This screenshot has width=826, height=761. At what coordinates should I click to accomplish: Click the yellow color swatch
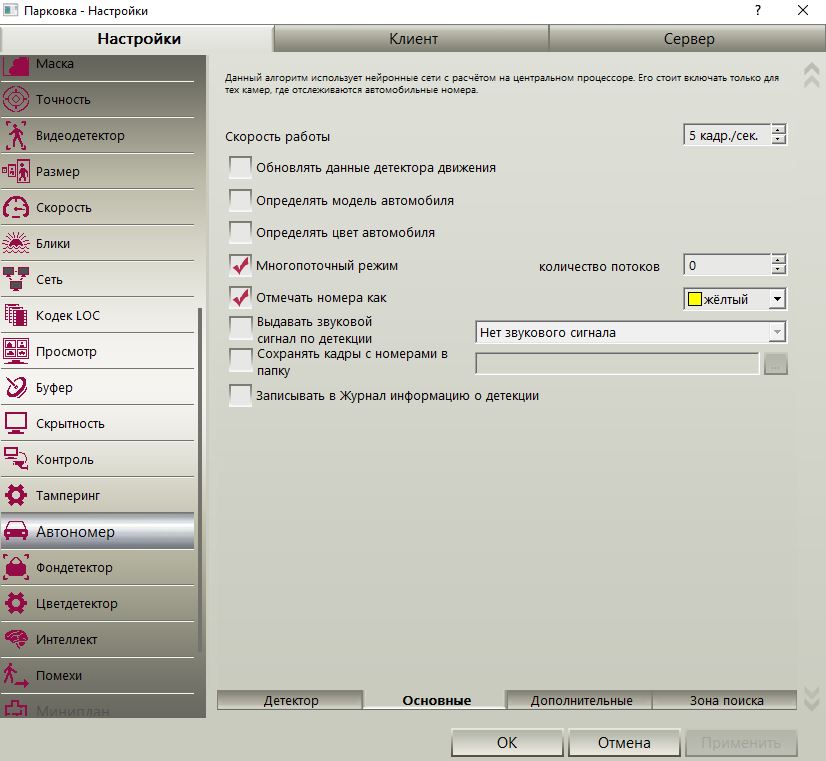coord(695,299)
